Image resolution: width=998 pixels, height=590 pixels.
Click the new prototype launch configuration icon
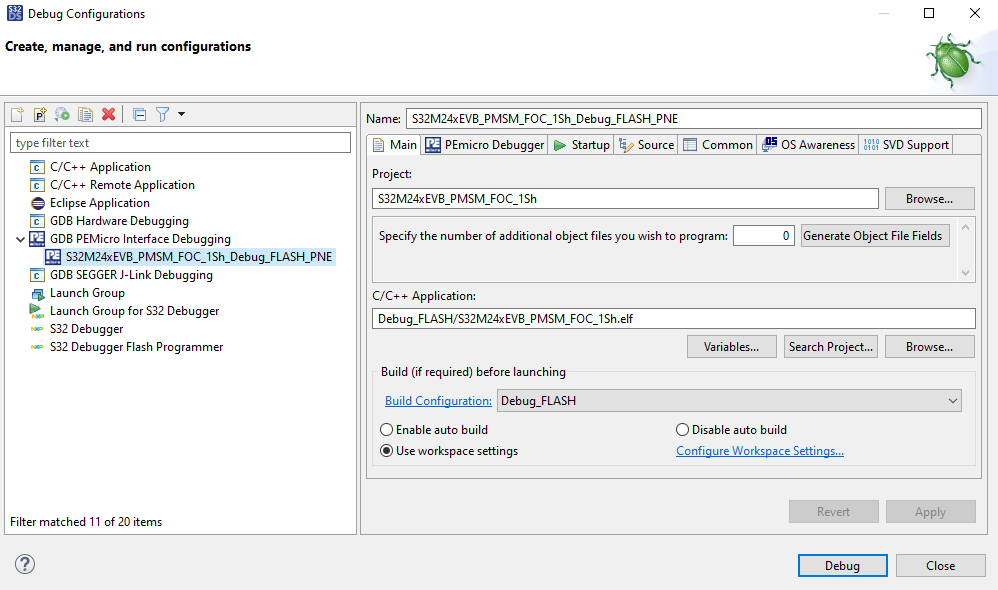pos(39,114)
